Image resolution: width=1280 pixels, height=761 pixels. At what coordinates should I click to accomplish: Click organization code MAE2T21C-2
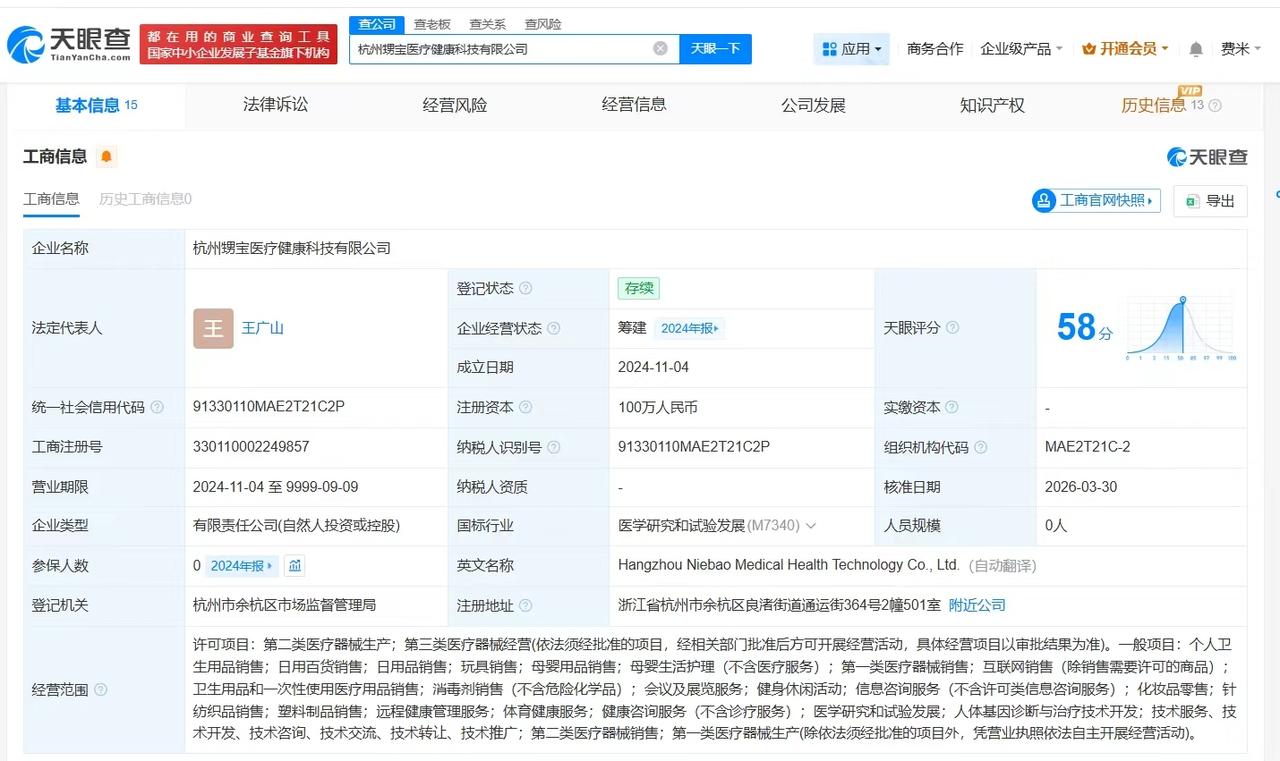click(x=1088, y=447)
